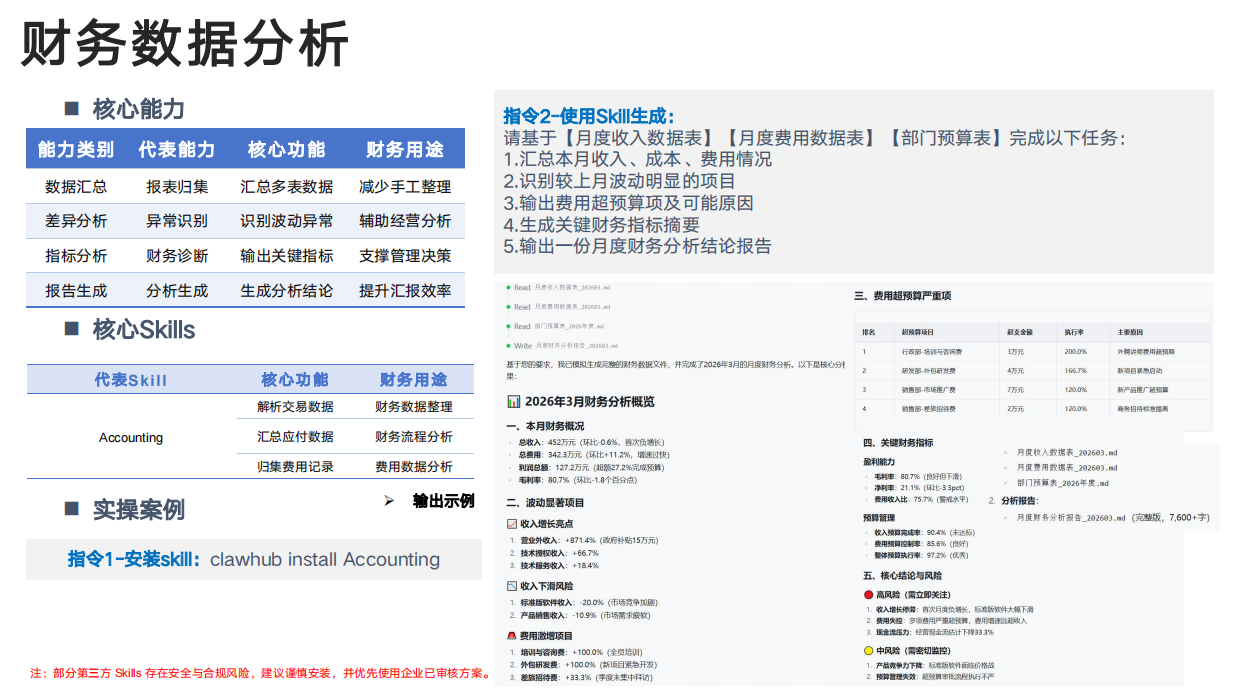This screenshot has height=697, width=1240.
Task: Click the Read icon next to 部门预算表_2026年度.md
Action: point(509,326)
